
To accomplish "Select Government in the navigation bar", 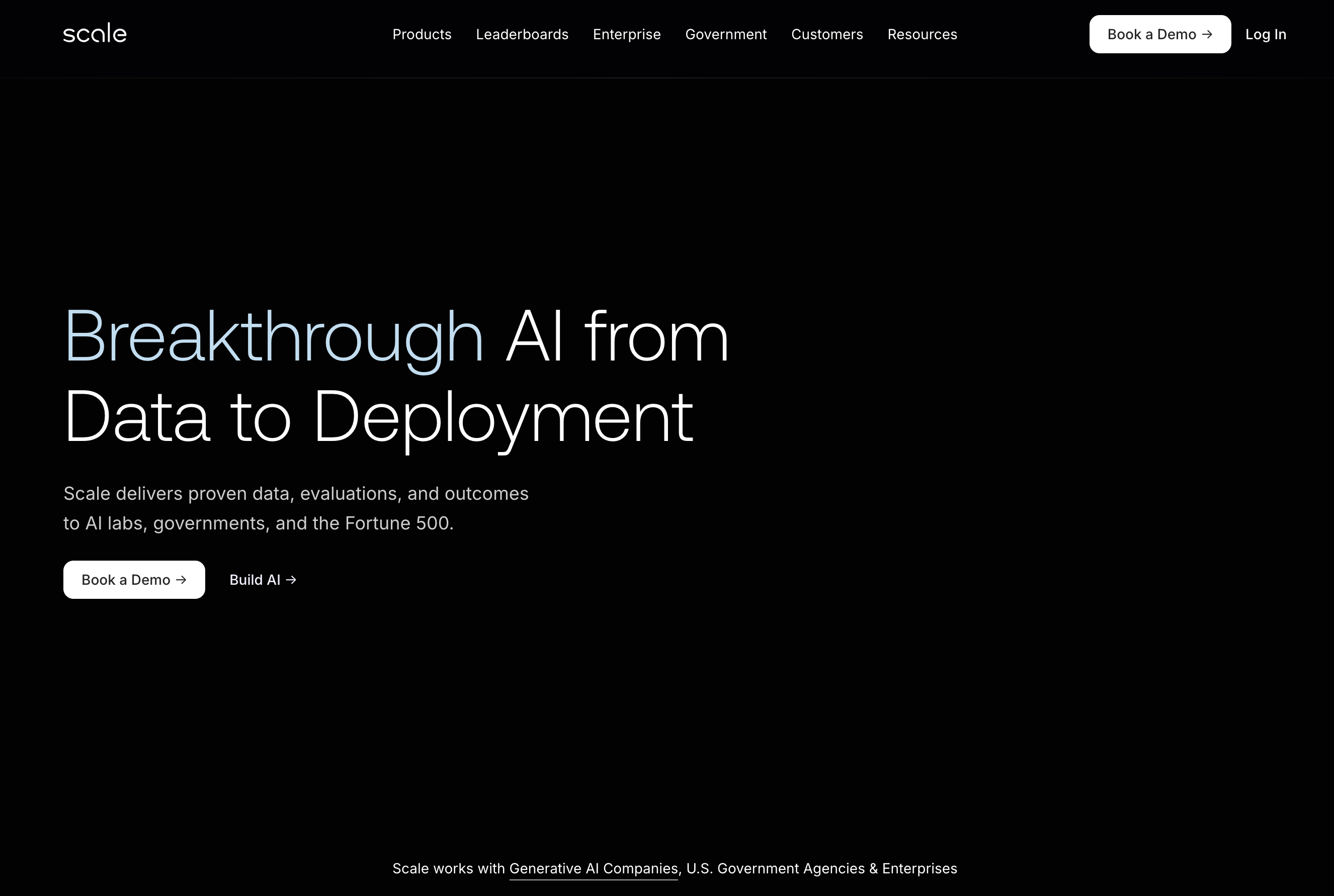I will (x=726, y=34).
